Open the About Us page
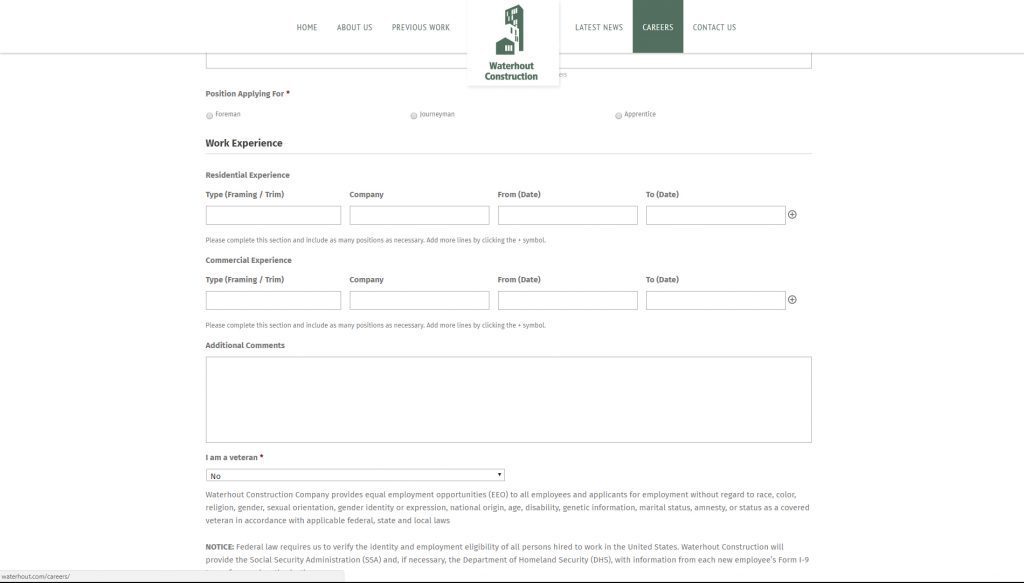Image resolution: width=1024 pixels, height=583 pixels. [355, 27]
